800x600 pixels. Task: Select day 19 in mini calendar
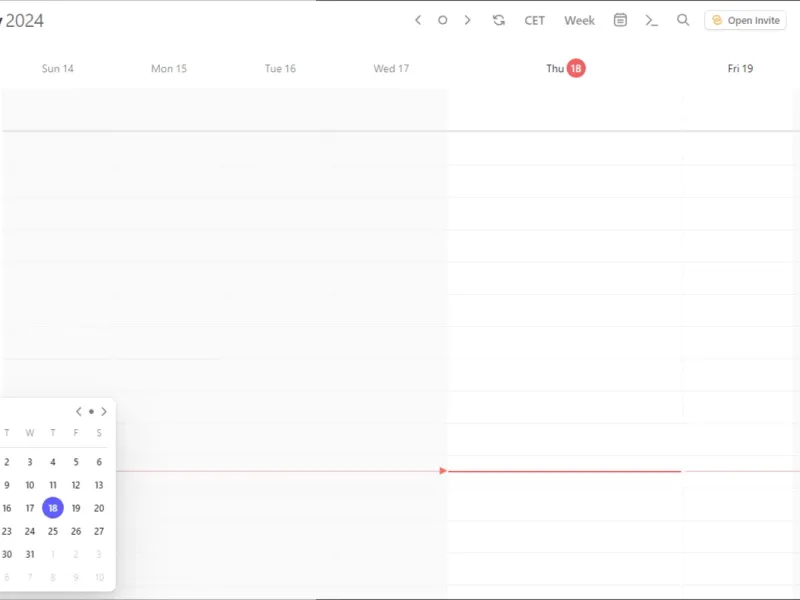[76, 508]
